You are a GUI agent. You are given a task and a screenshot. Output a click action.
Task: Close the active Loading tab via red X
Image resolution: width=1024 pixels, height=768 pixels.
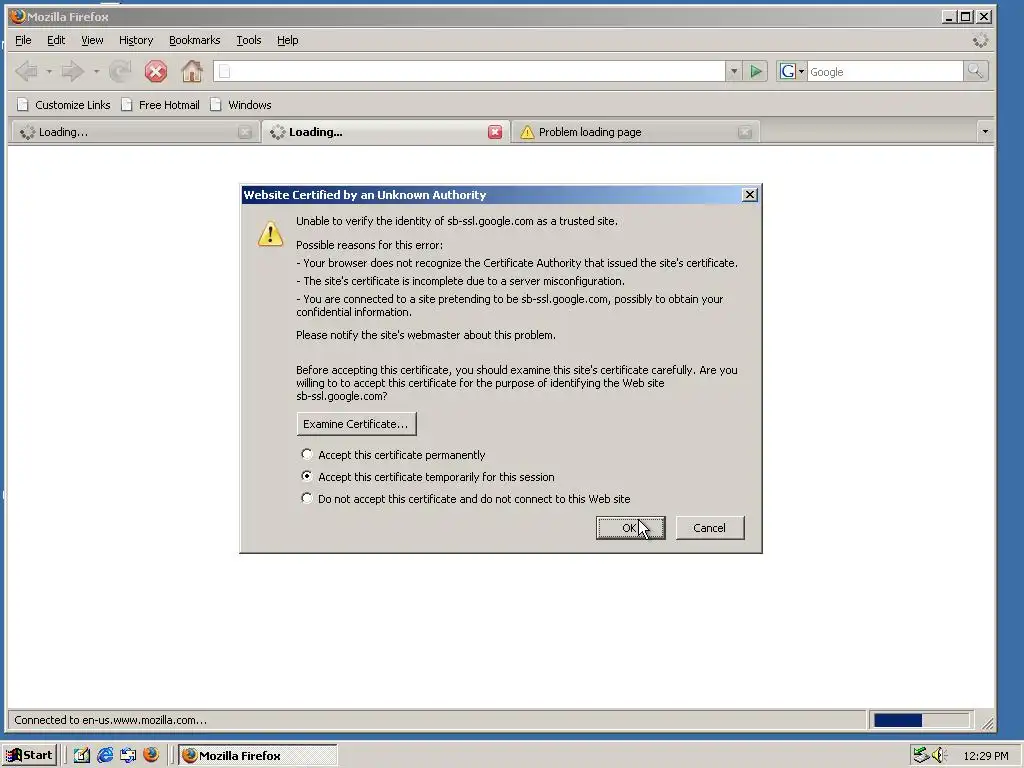coord(495,132)
